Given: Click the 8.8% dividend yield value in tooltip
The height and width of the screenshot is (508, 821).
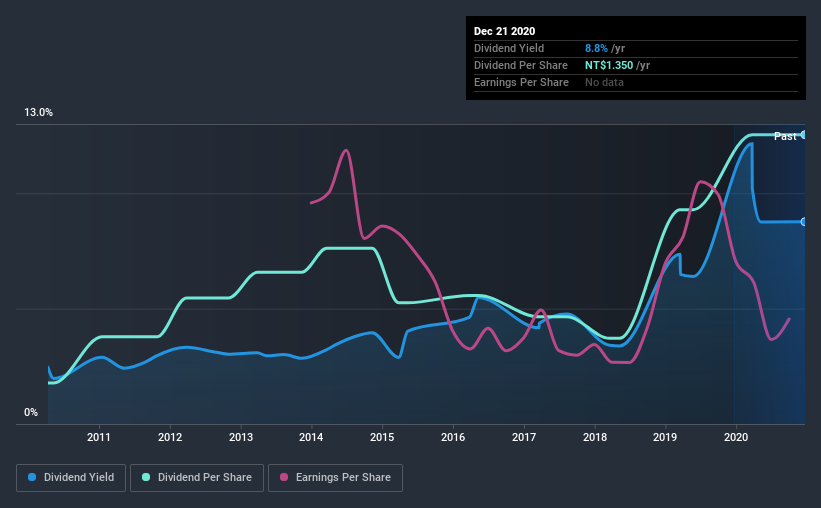Looking at the screenshot, I should coord(596,48).
